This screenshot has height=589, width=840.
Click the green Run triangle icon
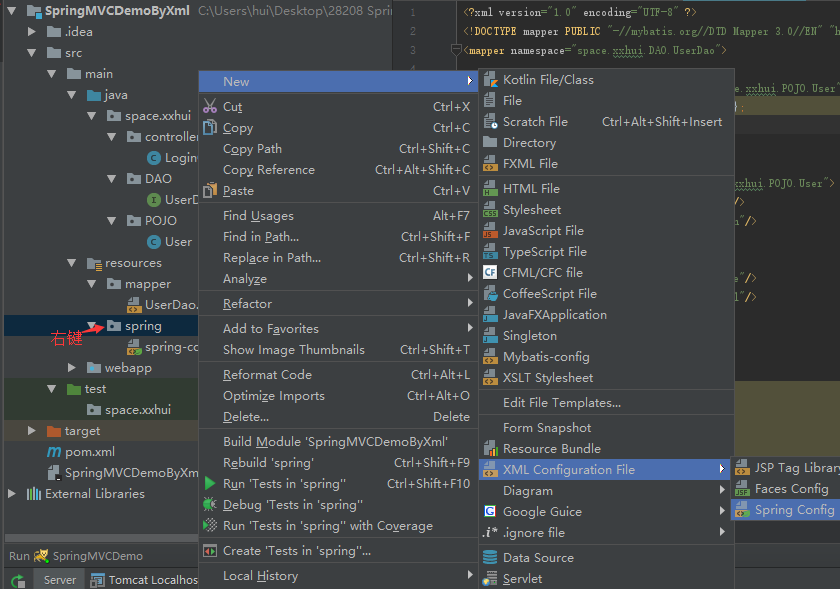(210, 483)
